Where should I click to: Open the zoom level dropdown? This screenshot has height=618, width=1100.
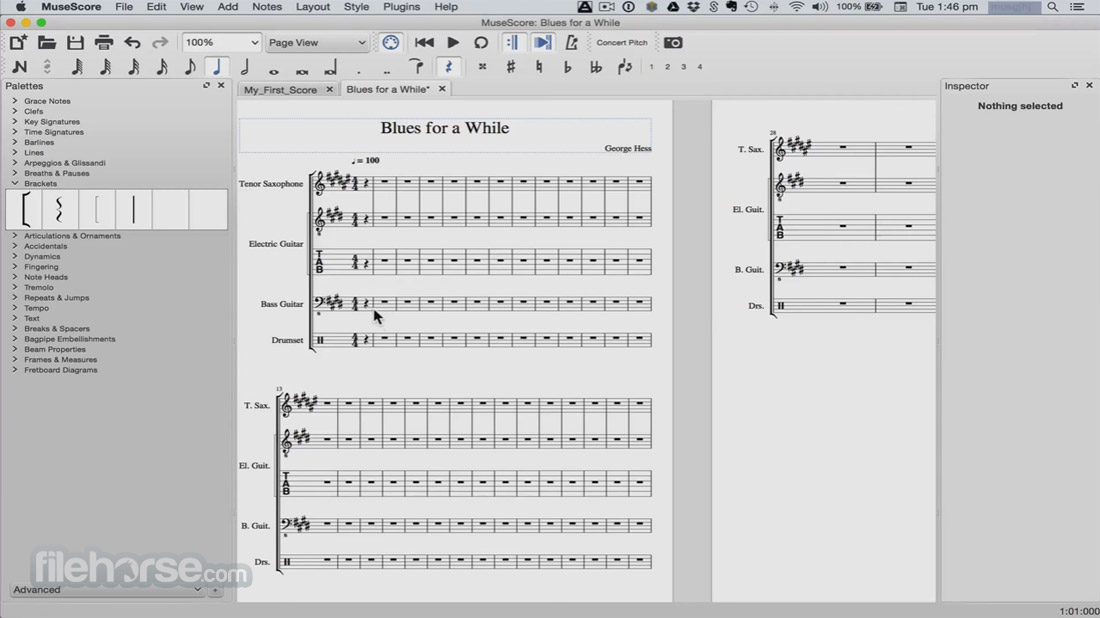221,43
